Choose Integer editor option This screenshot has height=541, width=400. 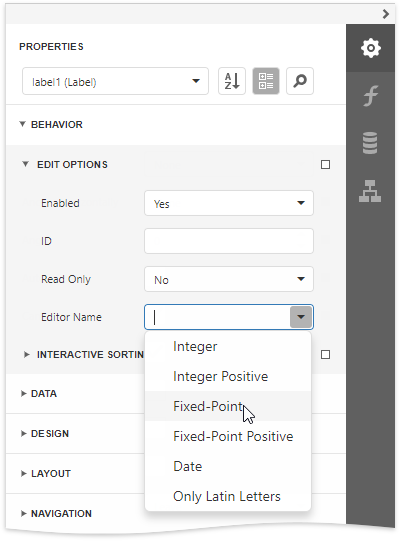[228, 346]
